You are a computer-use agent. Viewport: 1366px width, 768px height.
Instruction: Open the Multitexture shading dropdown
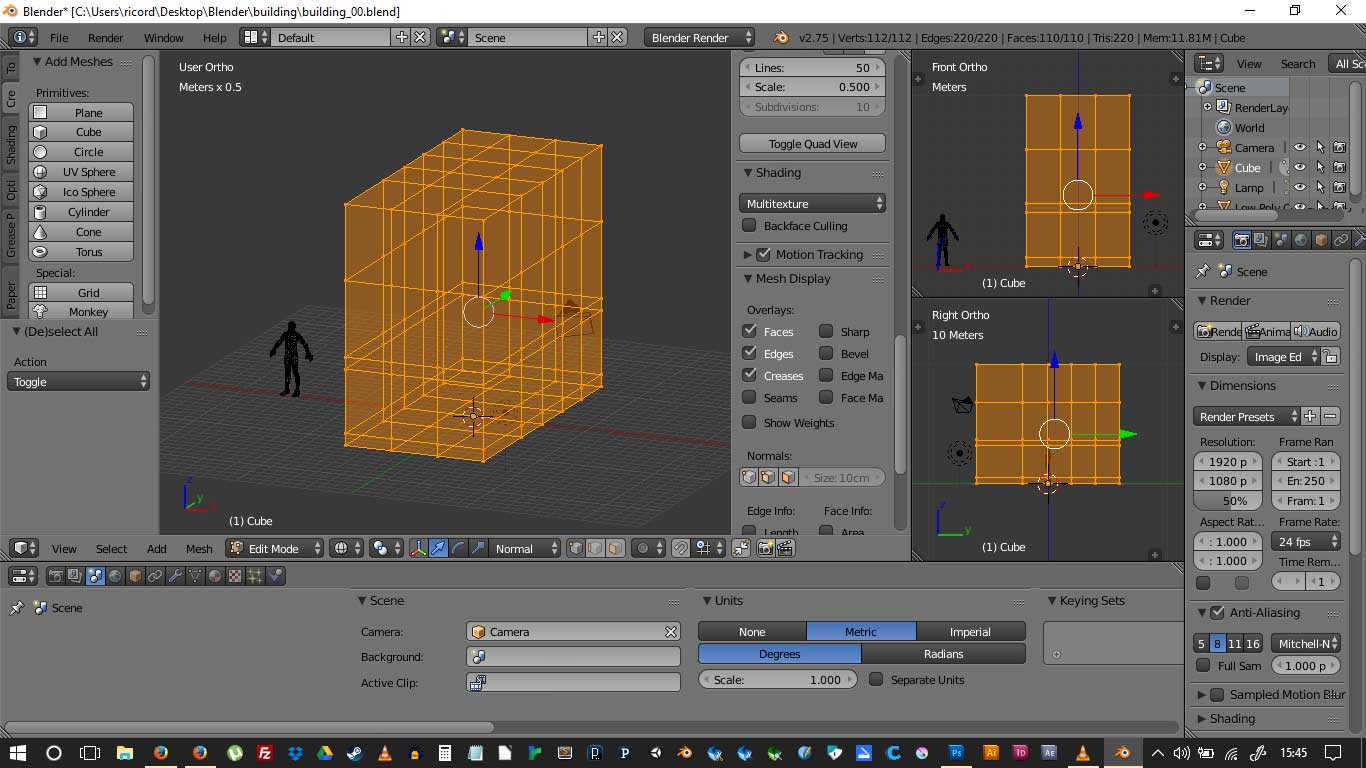(x=813, y=203)
